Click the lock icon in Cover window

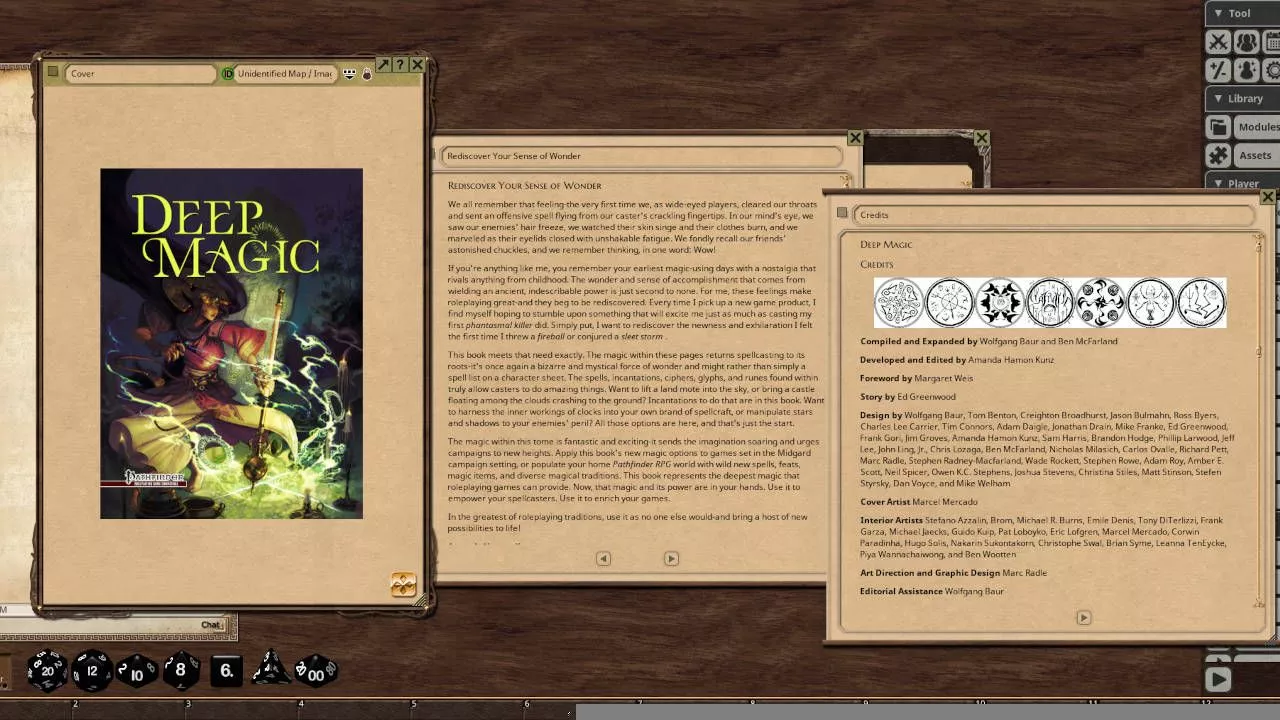click(x=367, y=74)
